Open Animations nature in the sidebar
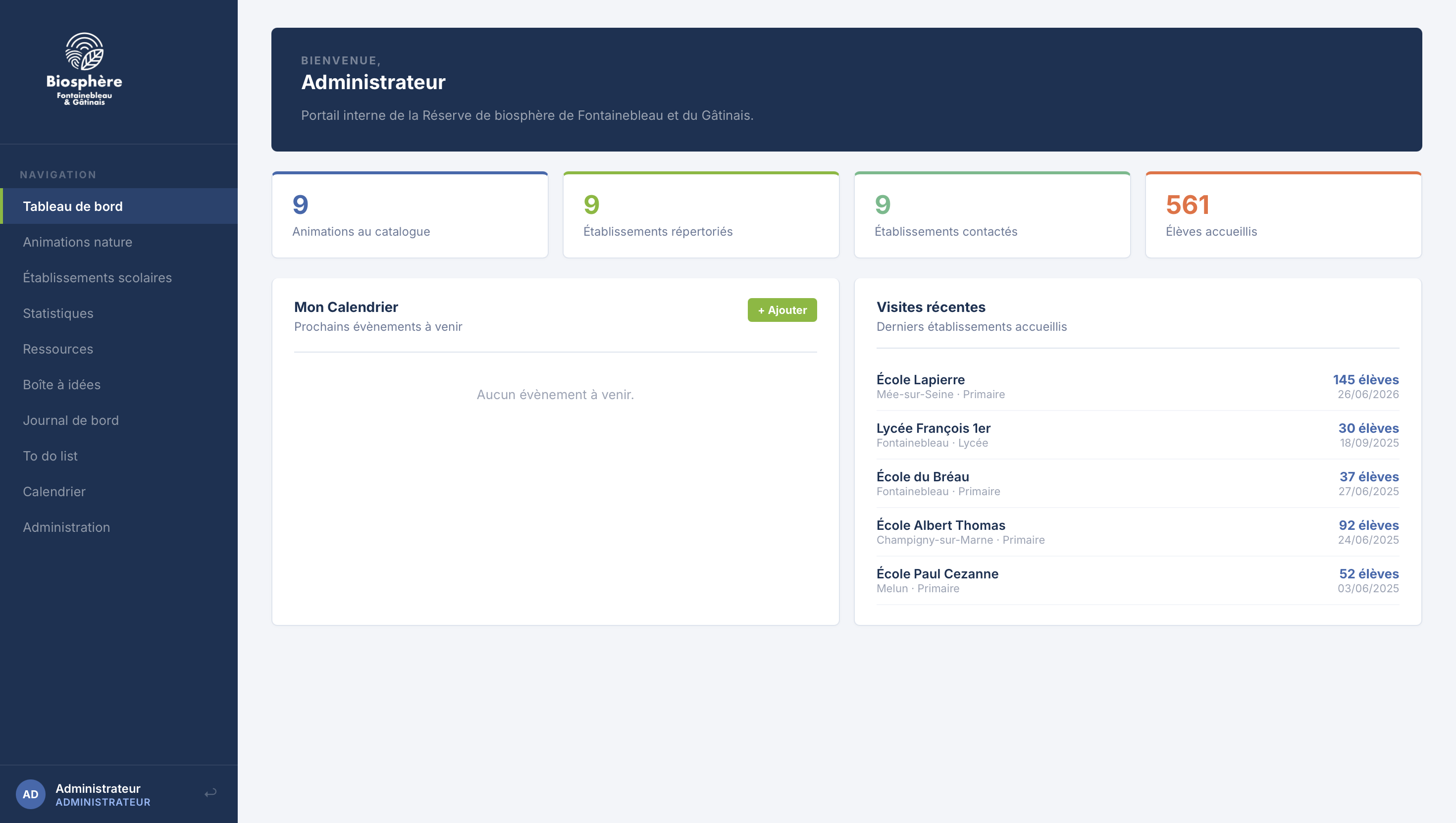1456x823 pixels. coord(77,242)
